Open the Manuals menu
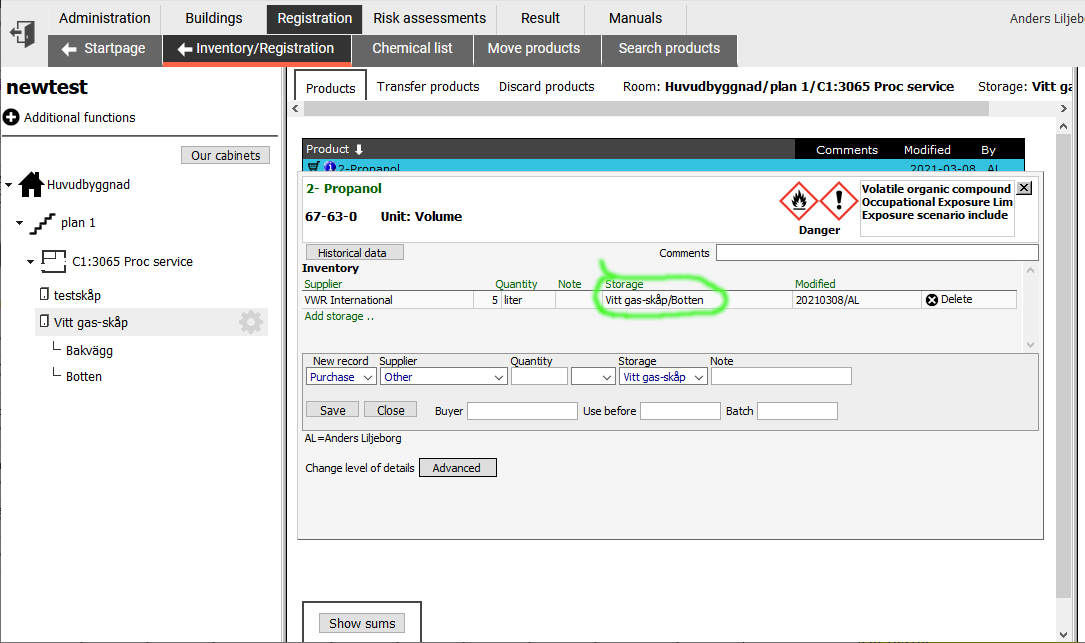 click(x=635, y=18)
